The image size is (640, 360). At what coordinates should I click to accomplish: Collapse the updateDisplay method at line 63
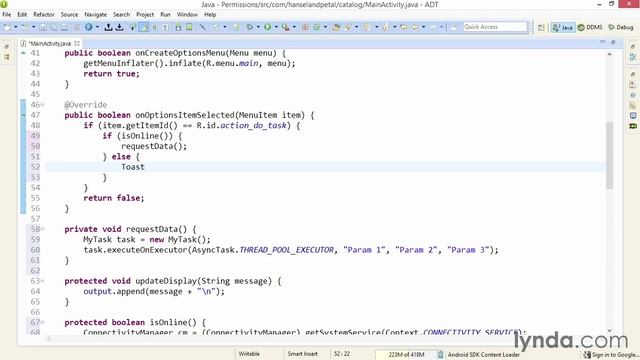click(42, 281)
